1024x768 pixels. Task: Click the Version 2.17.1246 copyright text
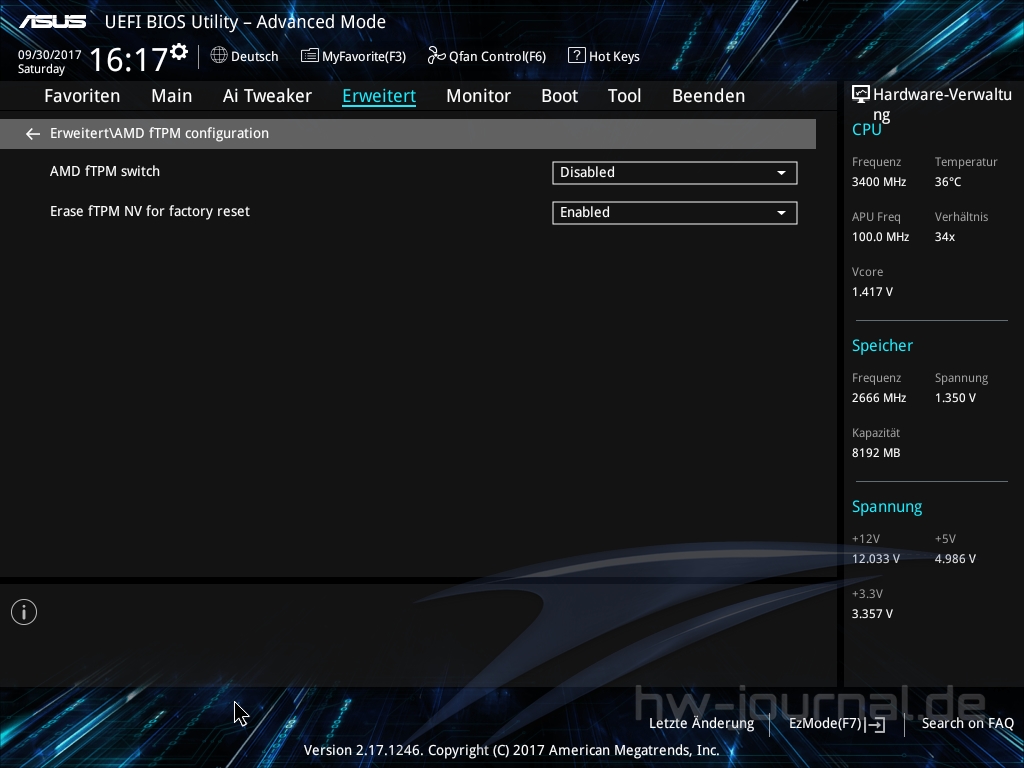[511, 750]
